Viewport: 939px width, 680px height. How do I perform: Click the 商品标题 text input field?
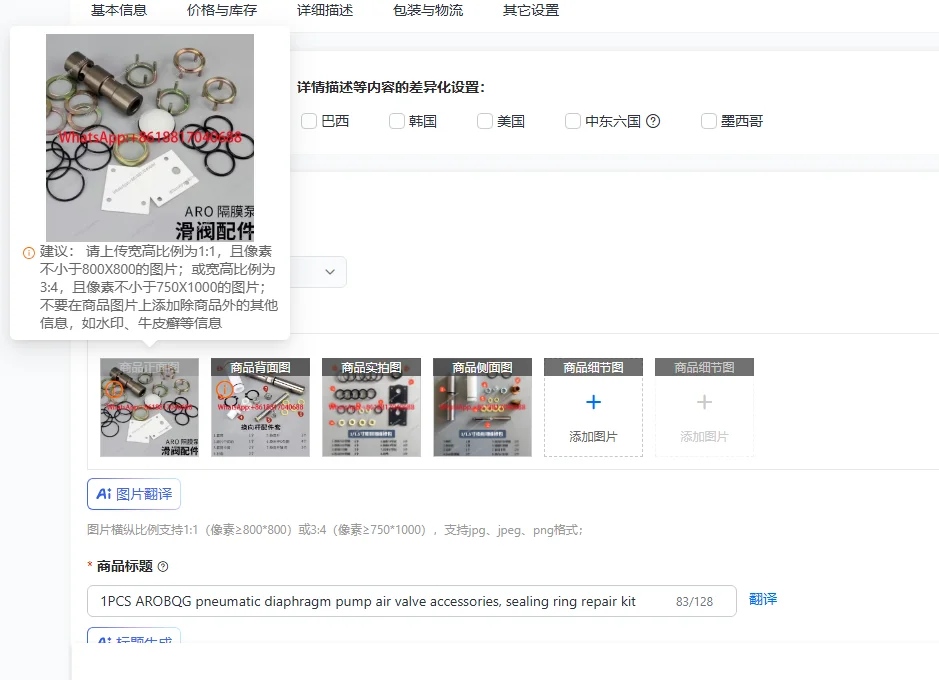(x=412, y=601)
